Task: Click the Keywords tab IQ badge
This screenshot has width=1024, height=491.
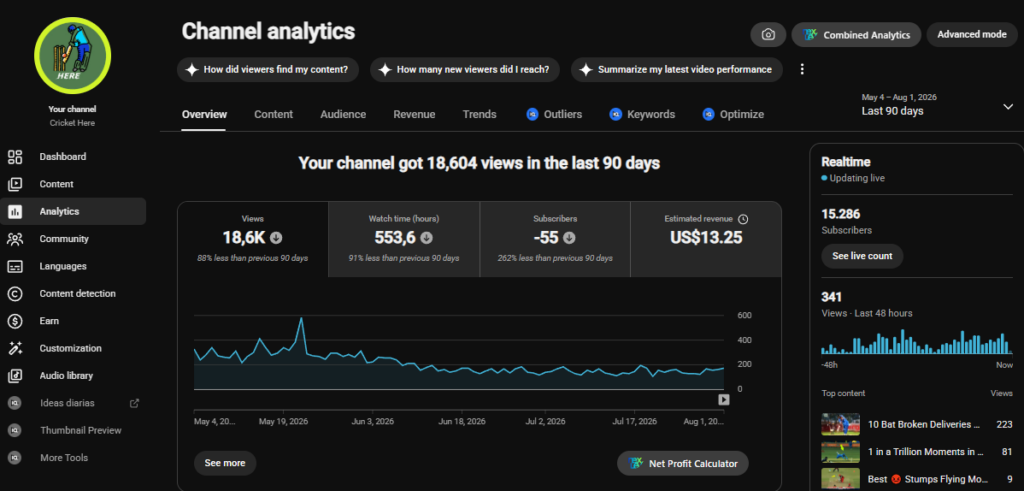Action: coord(615,114)
